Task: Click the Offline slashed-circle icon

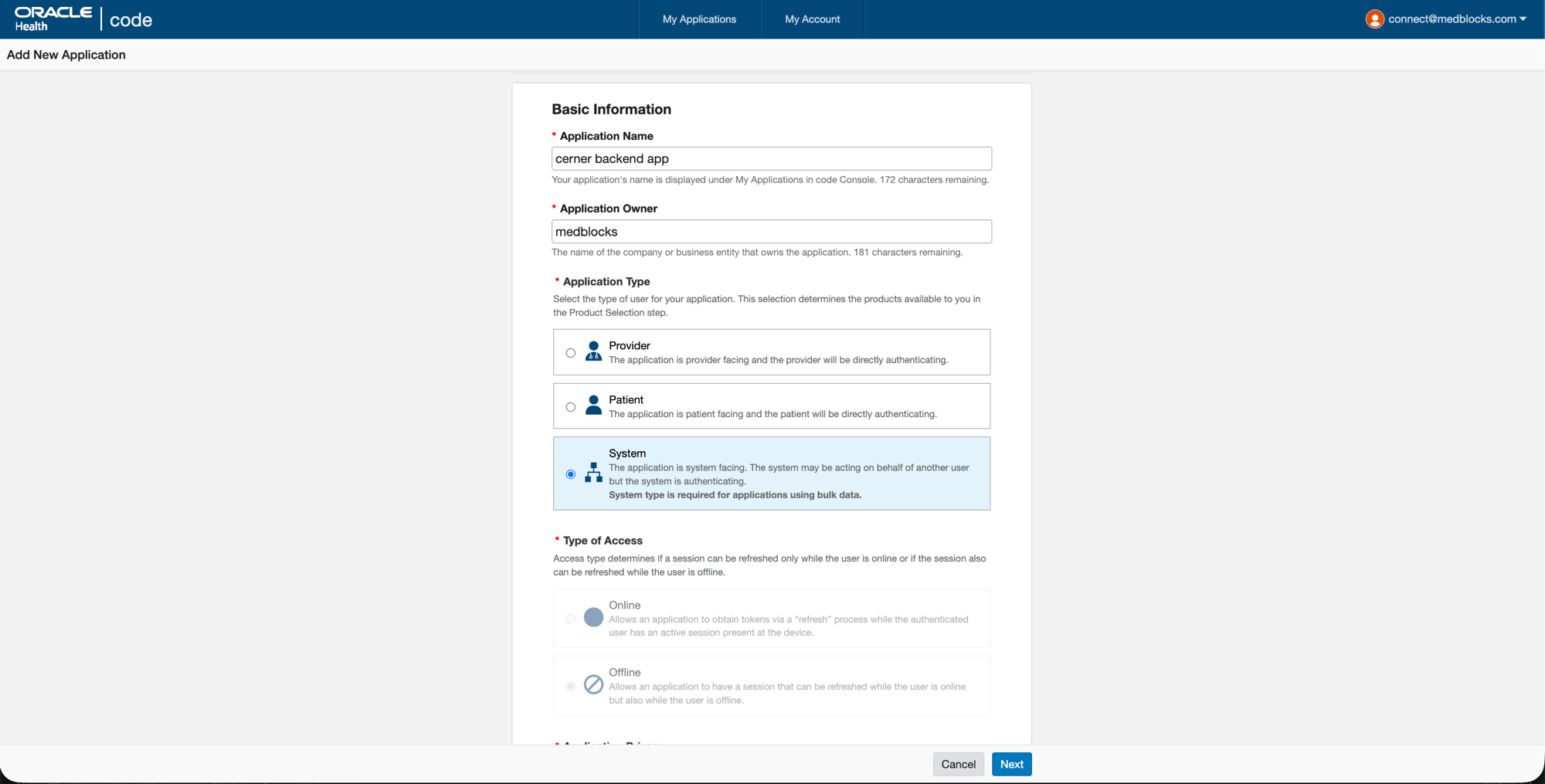Action: (593, 684)
